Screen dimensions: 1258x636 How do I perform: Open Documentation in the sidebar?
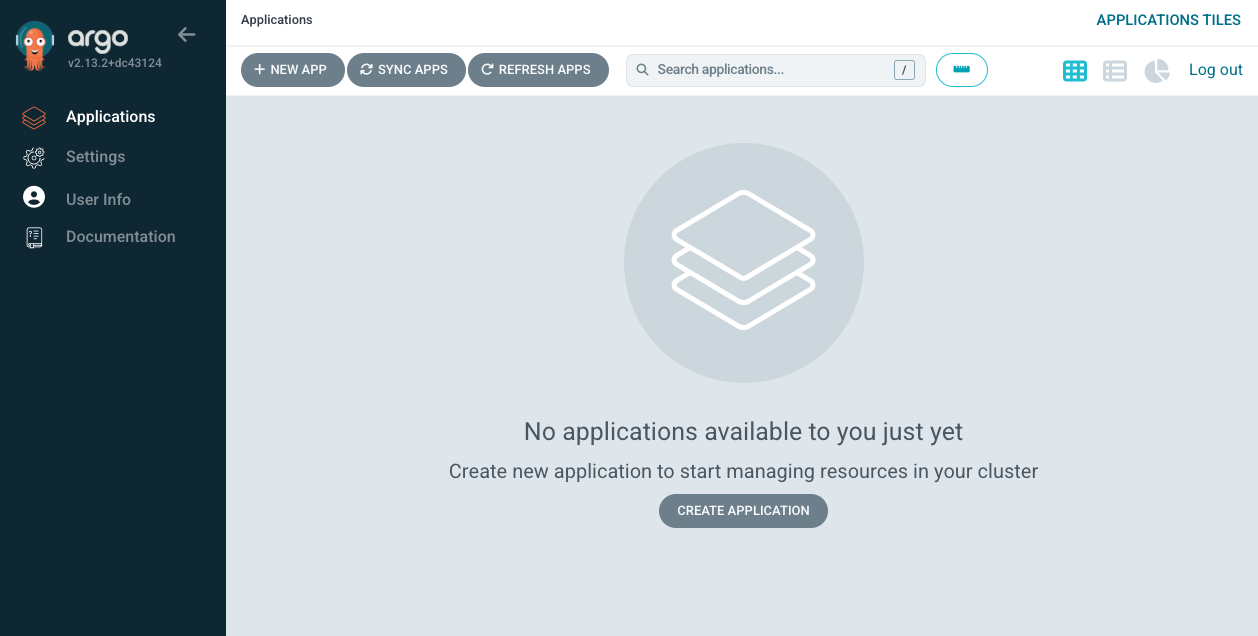click(121, 237)
